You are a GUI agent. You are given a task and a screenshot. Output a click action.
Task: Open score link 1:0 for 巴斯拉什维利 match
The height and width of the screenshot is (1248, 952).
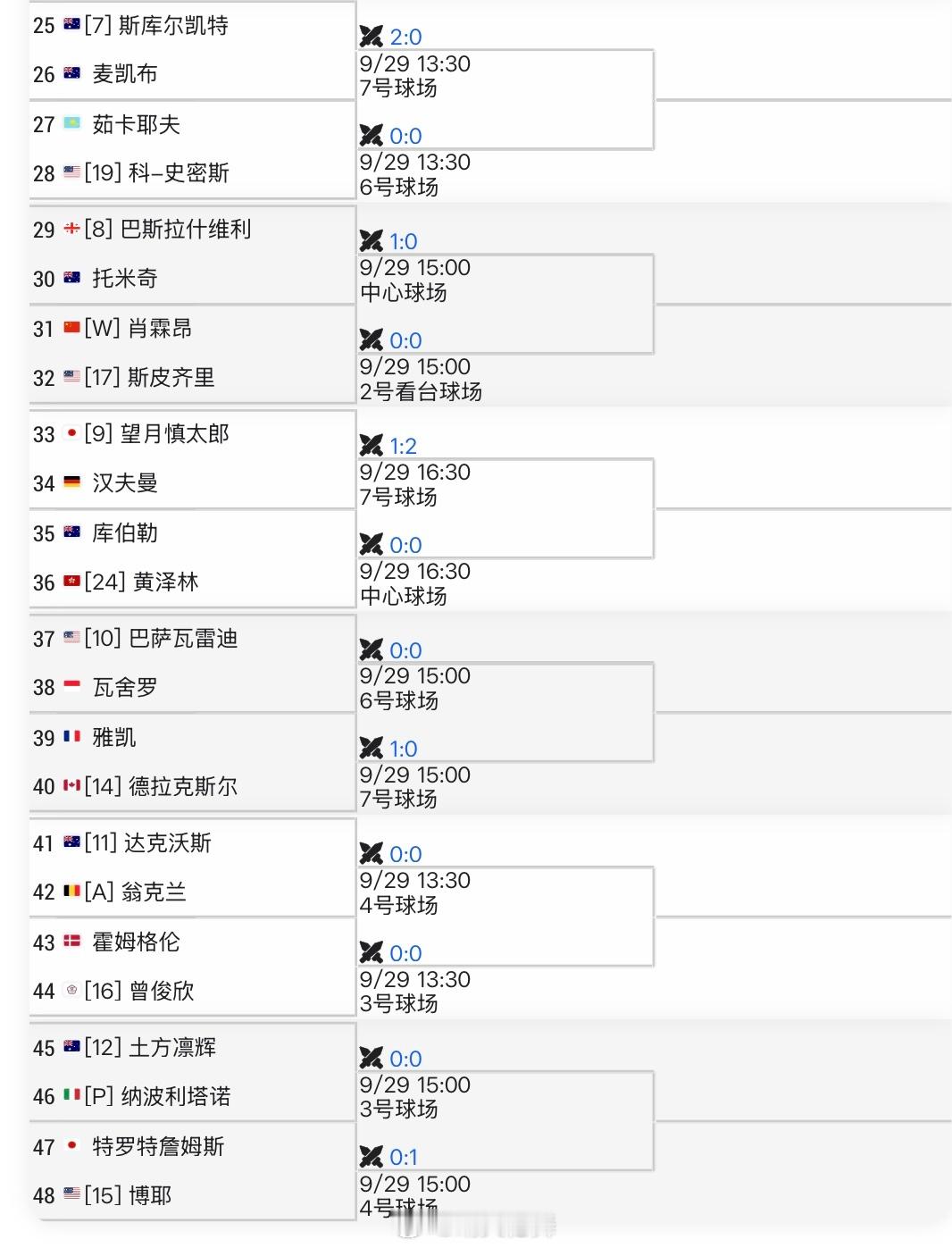[x=404, y=241]
